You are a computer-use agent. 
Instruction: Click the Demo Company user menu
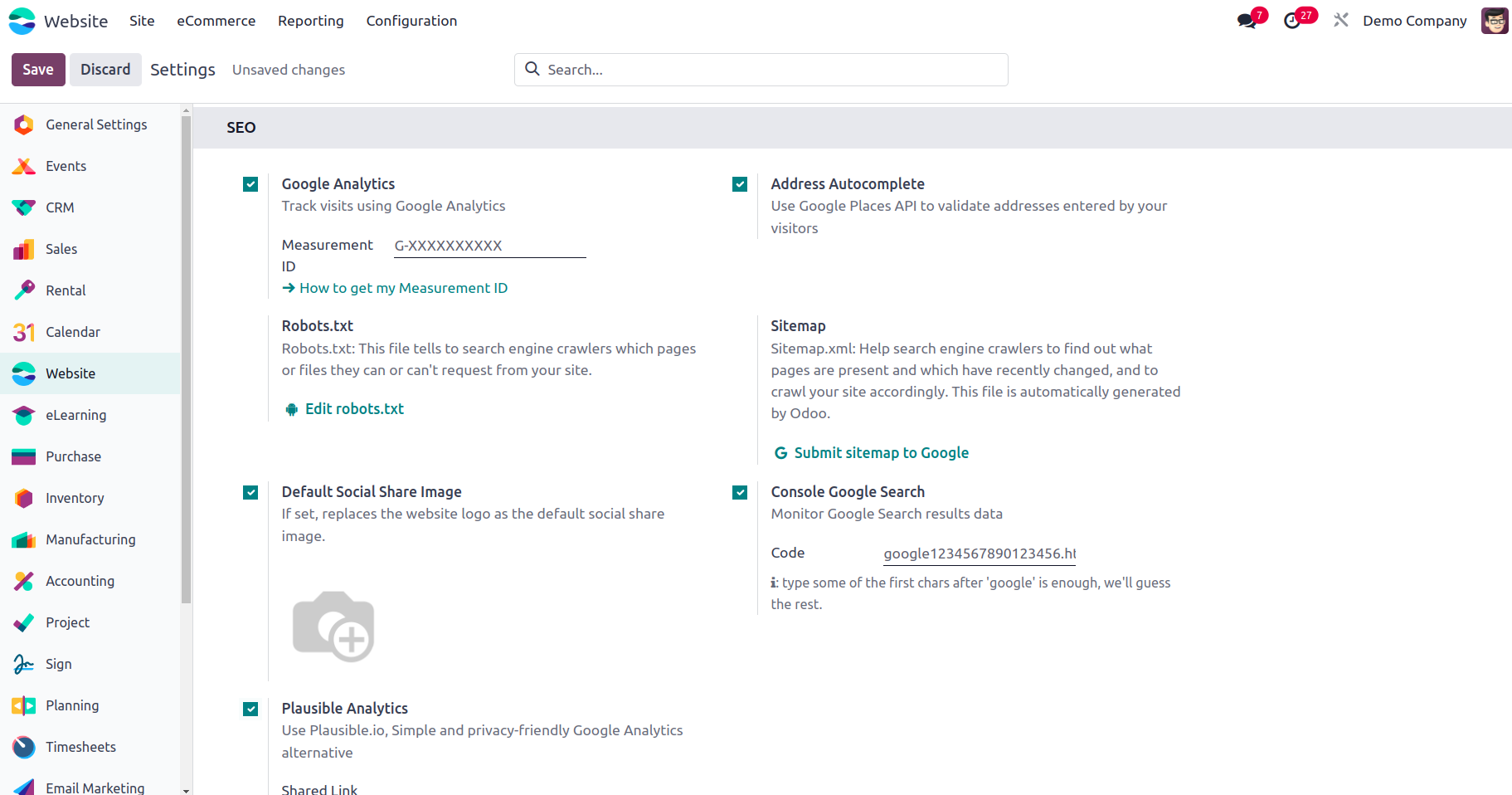(1414, 21)
